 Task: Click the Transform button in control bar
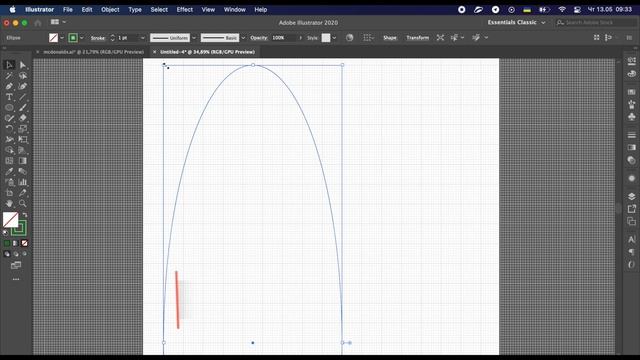click(x=418, y=38)
